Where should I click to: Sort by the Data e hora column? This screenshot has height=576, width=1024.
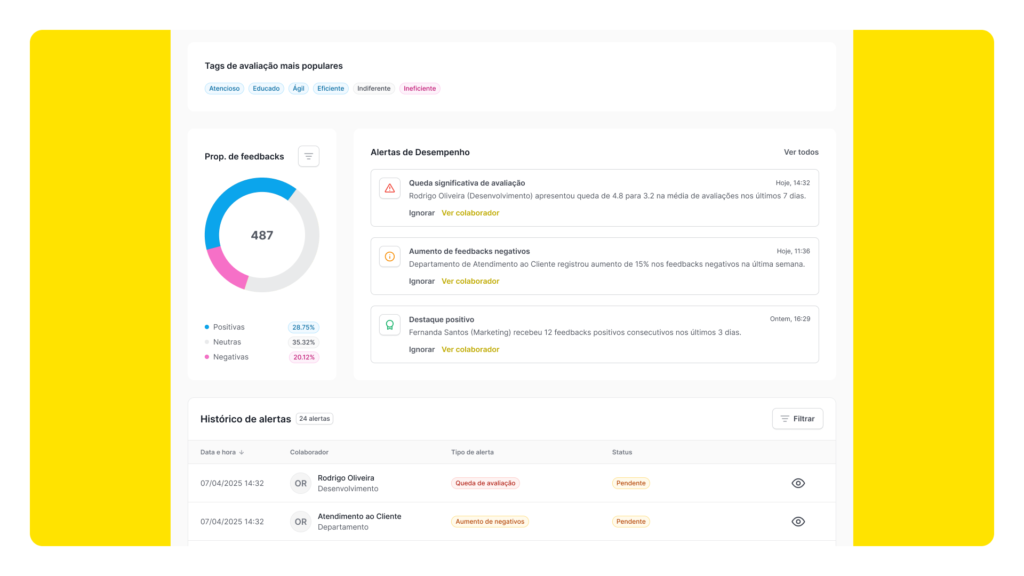click(x=222, y=452)
